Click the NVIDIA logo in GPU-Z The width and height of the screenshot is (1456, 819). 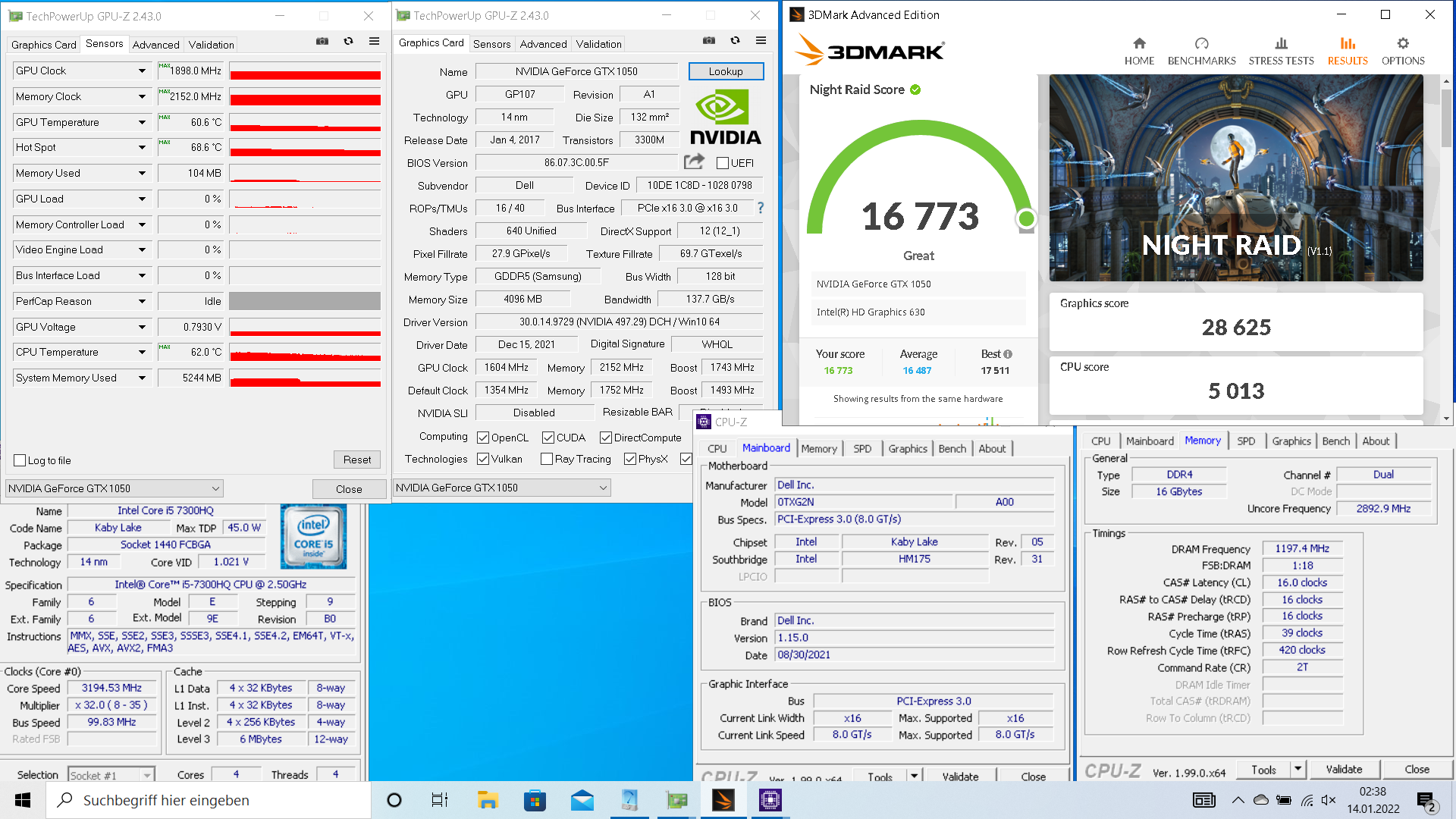click(x=725, y=117)
